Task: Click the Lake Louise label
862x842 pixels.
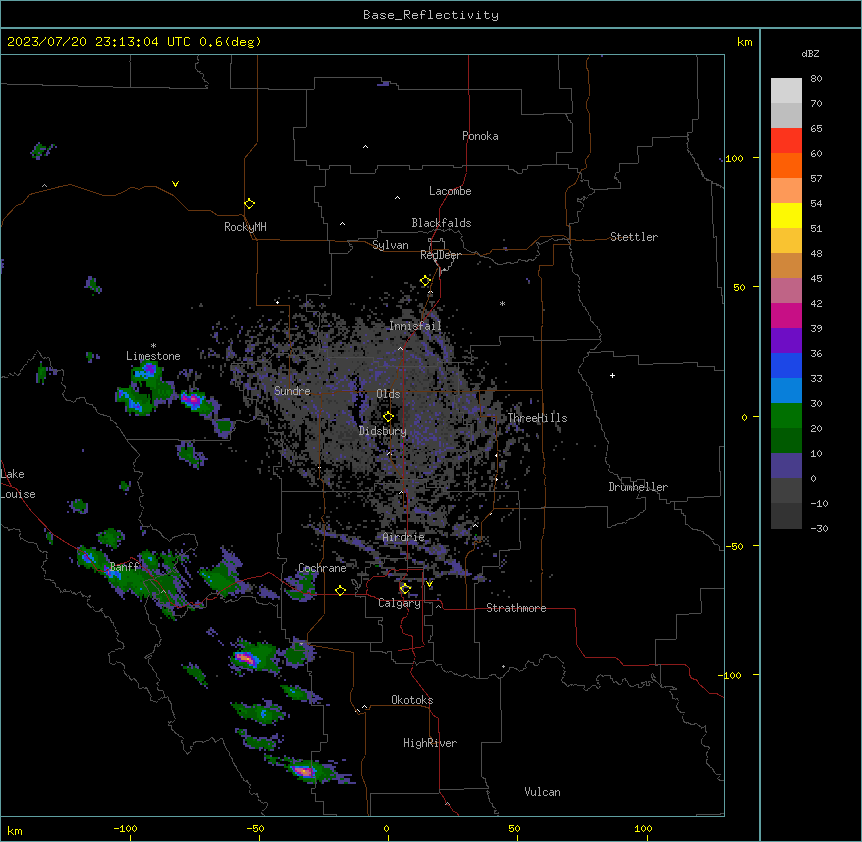Action: tap(18, 484)
